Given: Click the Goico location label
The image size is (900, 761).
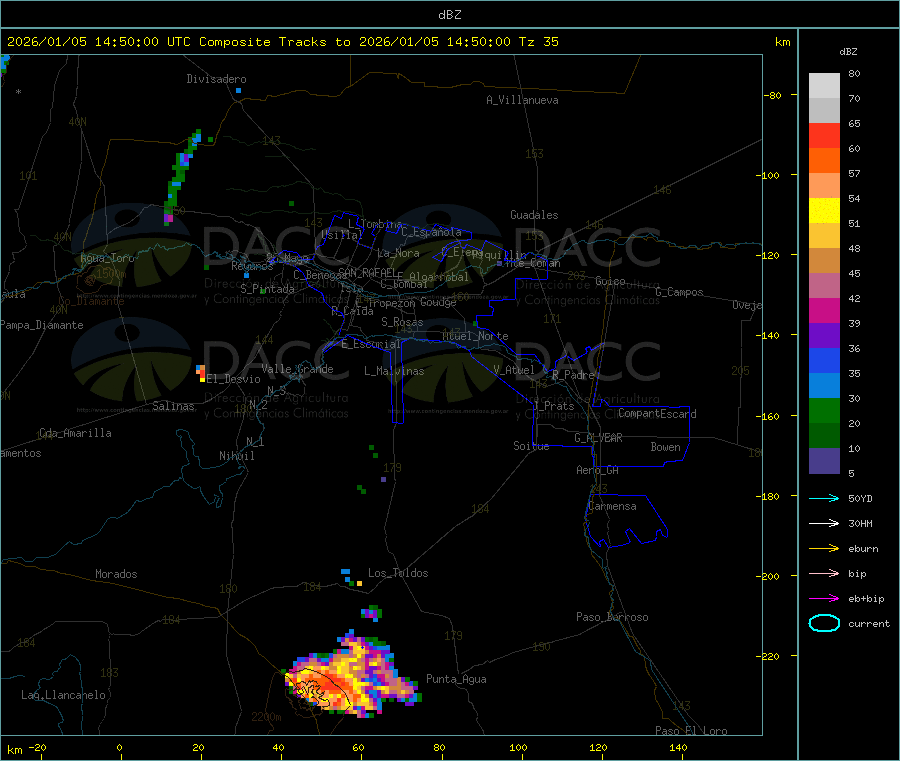Looking at the screenshot, I should point(610,281).
